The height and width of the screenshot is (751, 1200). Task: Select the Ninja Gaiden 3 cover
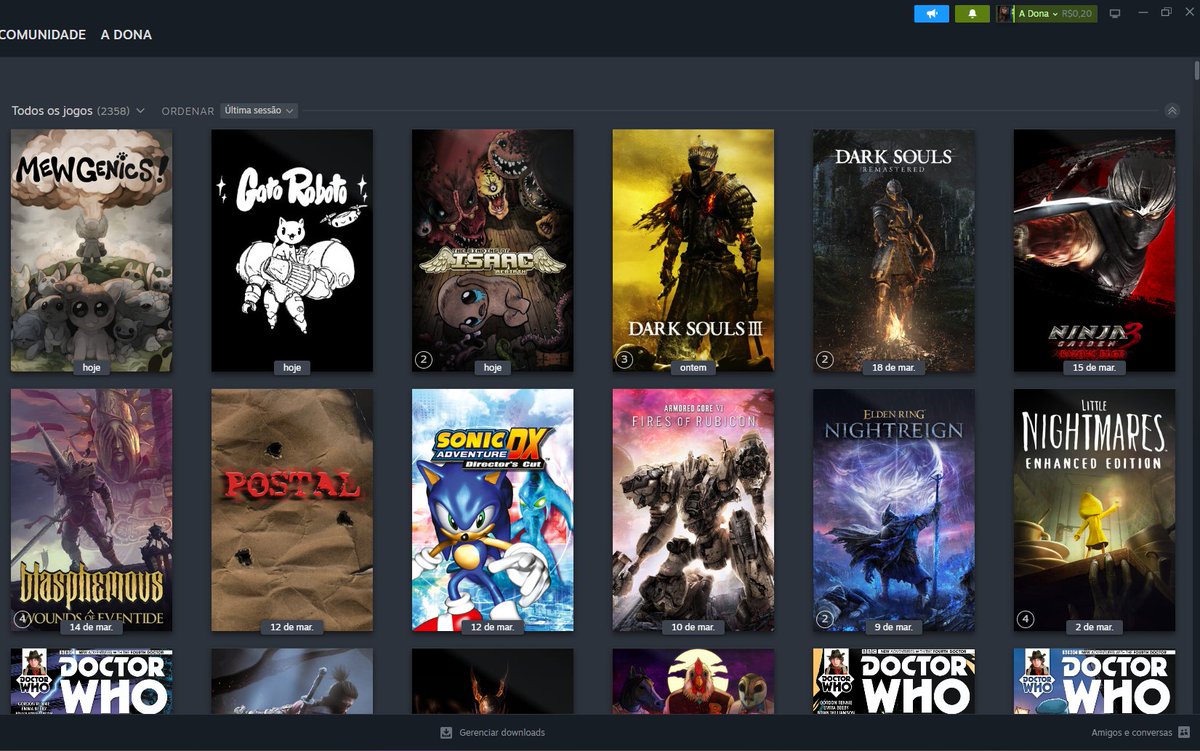pos(1094,250)
